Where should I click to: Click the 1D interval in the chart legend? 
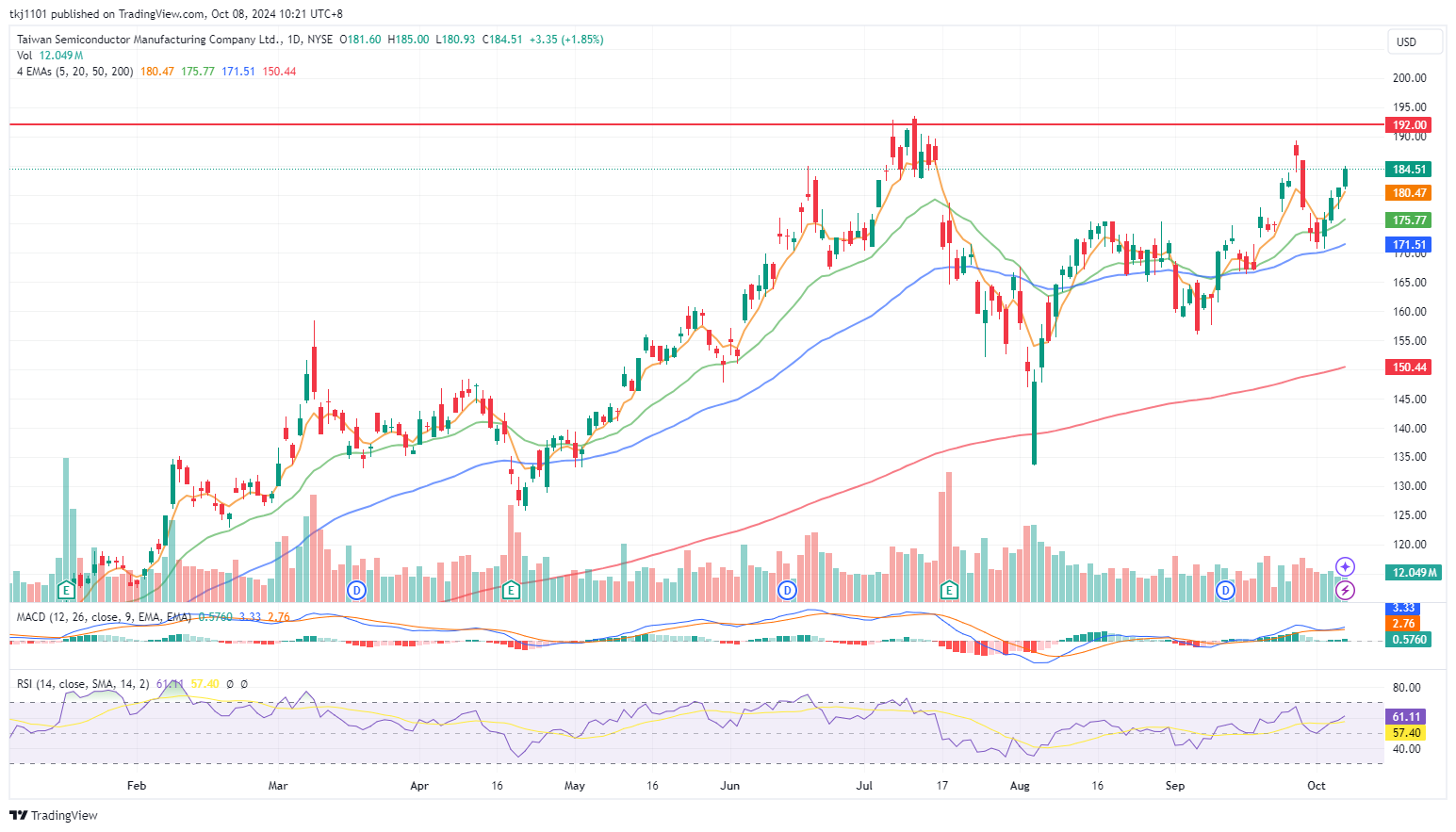(295, 40)
